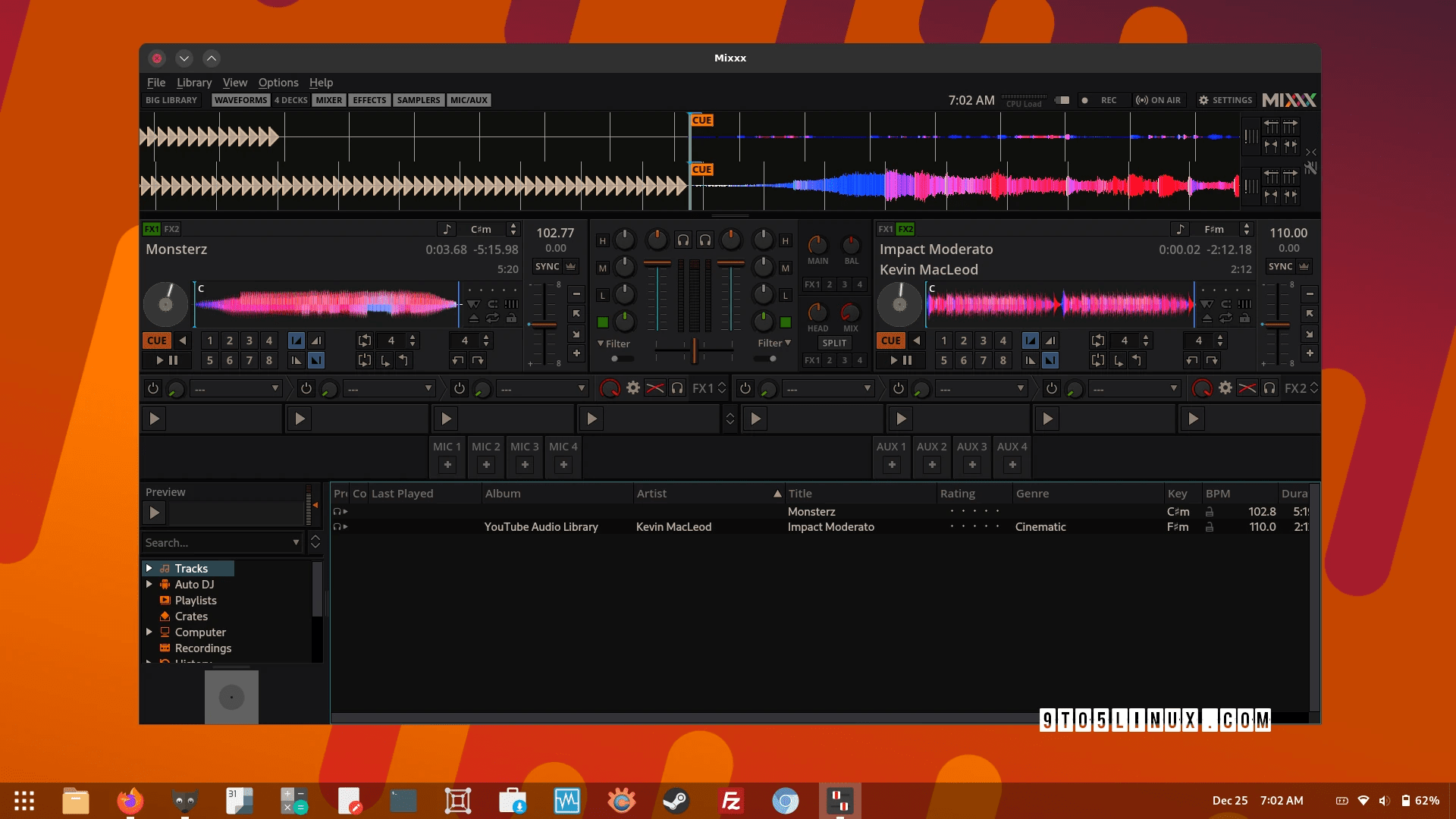Toggle the 4 DECKS view
Image resolution: width=1456 pixels, height=819 pixels.
click(x=291, y=99)
